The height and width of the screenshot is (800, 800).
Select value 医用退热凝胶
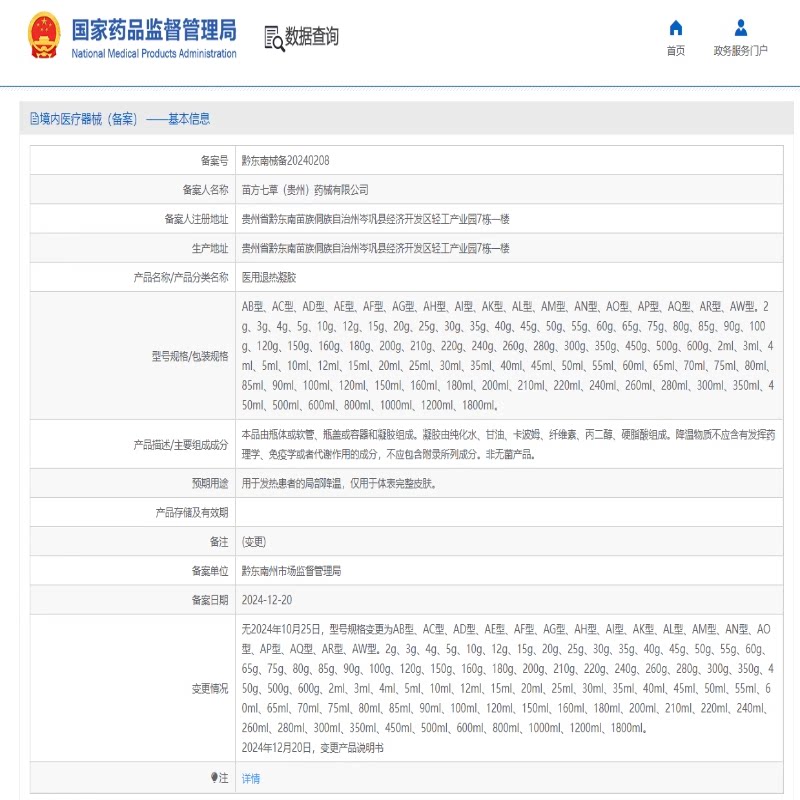(x=269, y=277)
